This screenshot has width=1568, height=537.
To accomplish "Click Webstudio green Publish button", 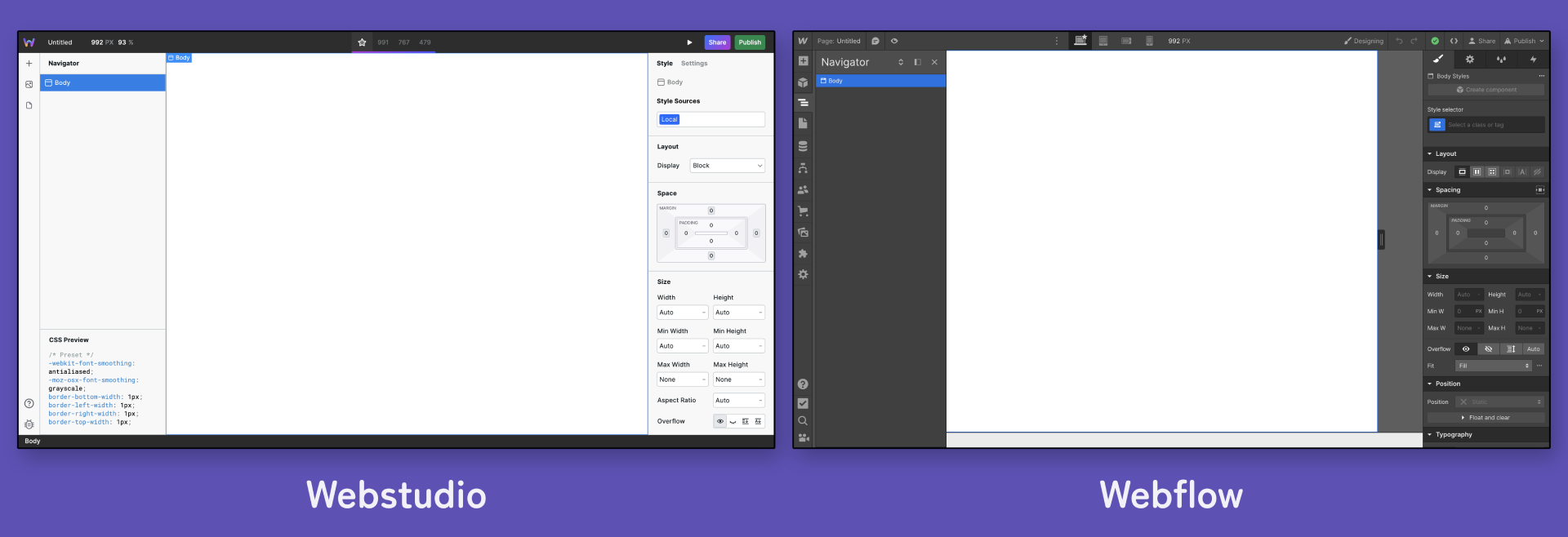I will click(x=750, y=42).
